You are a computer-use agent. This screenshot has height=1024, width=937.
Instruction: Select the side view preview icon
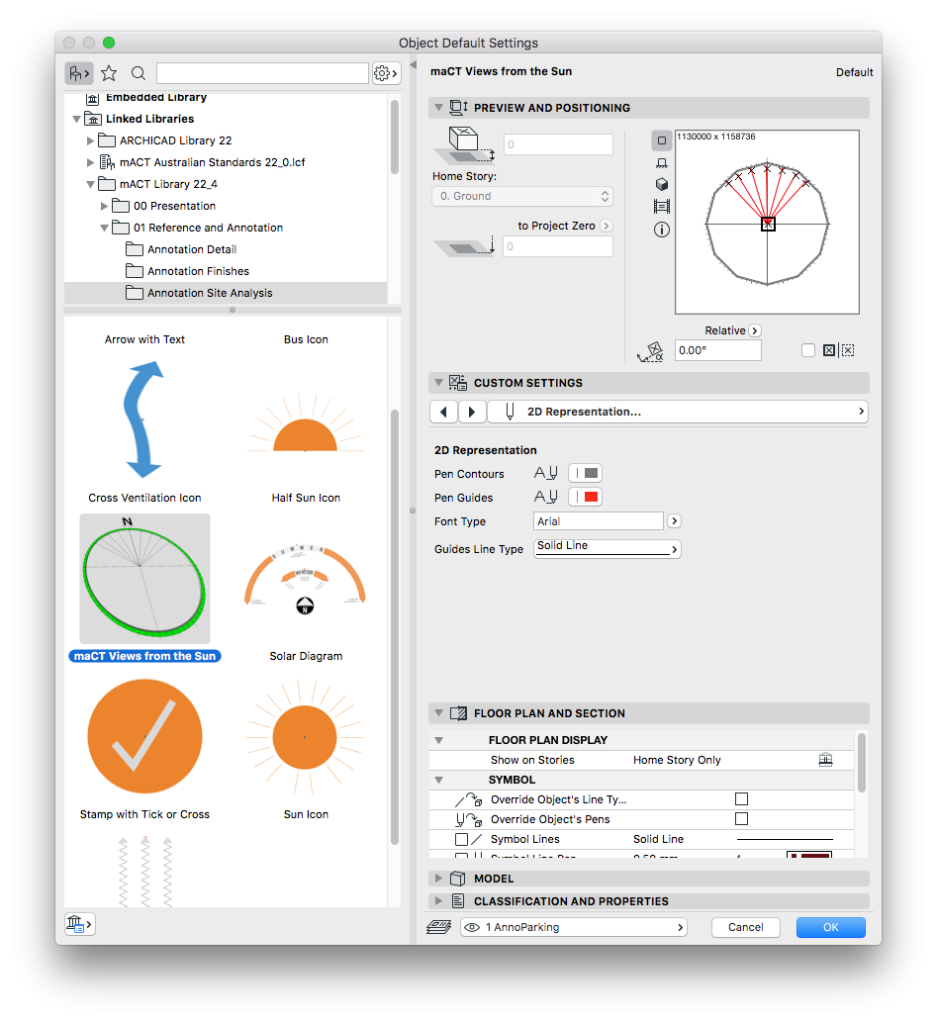661,163
